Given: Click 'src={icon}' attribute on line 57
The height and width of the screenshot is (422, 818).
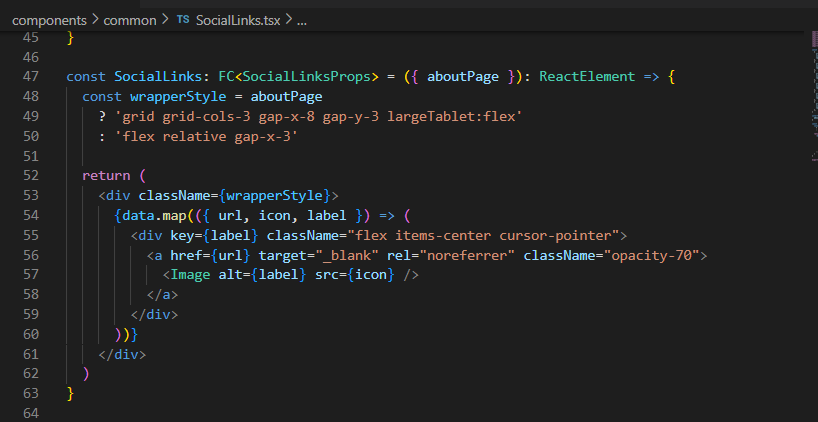Looking at the screenshot, I should coord(354,275).
